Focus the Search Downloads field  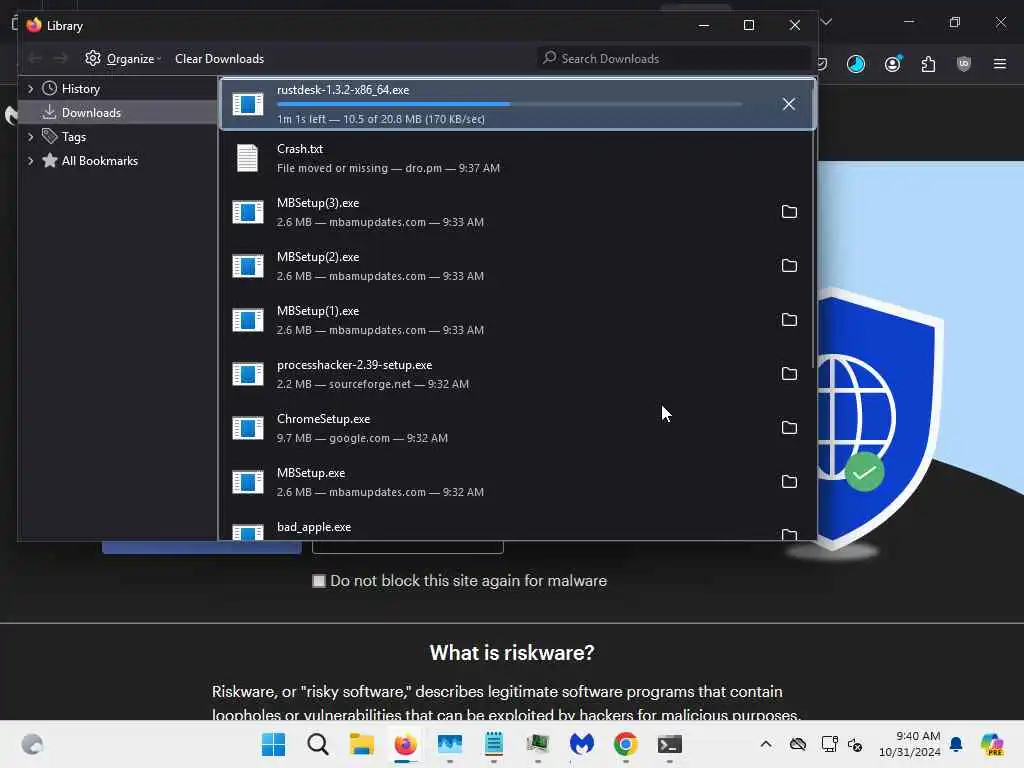pos(674,59)
